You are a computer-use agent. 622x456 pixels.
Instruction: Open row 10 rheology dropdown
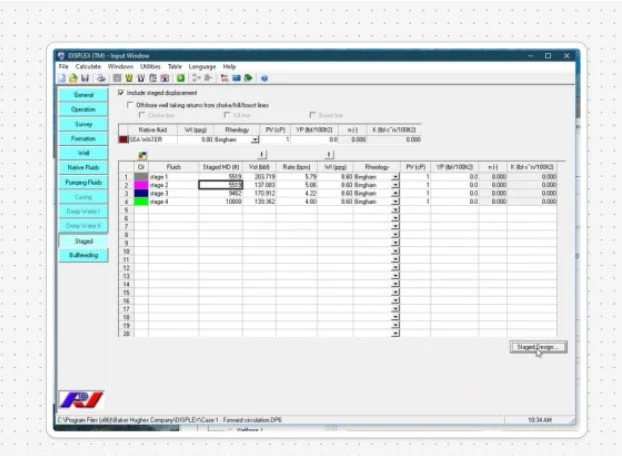(x=395, y=251)
